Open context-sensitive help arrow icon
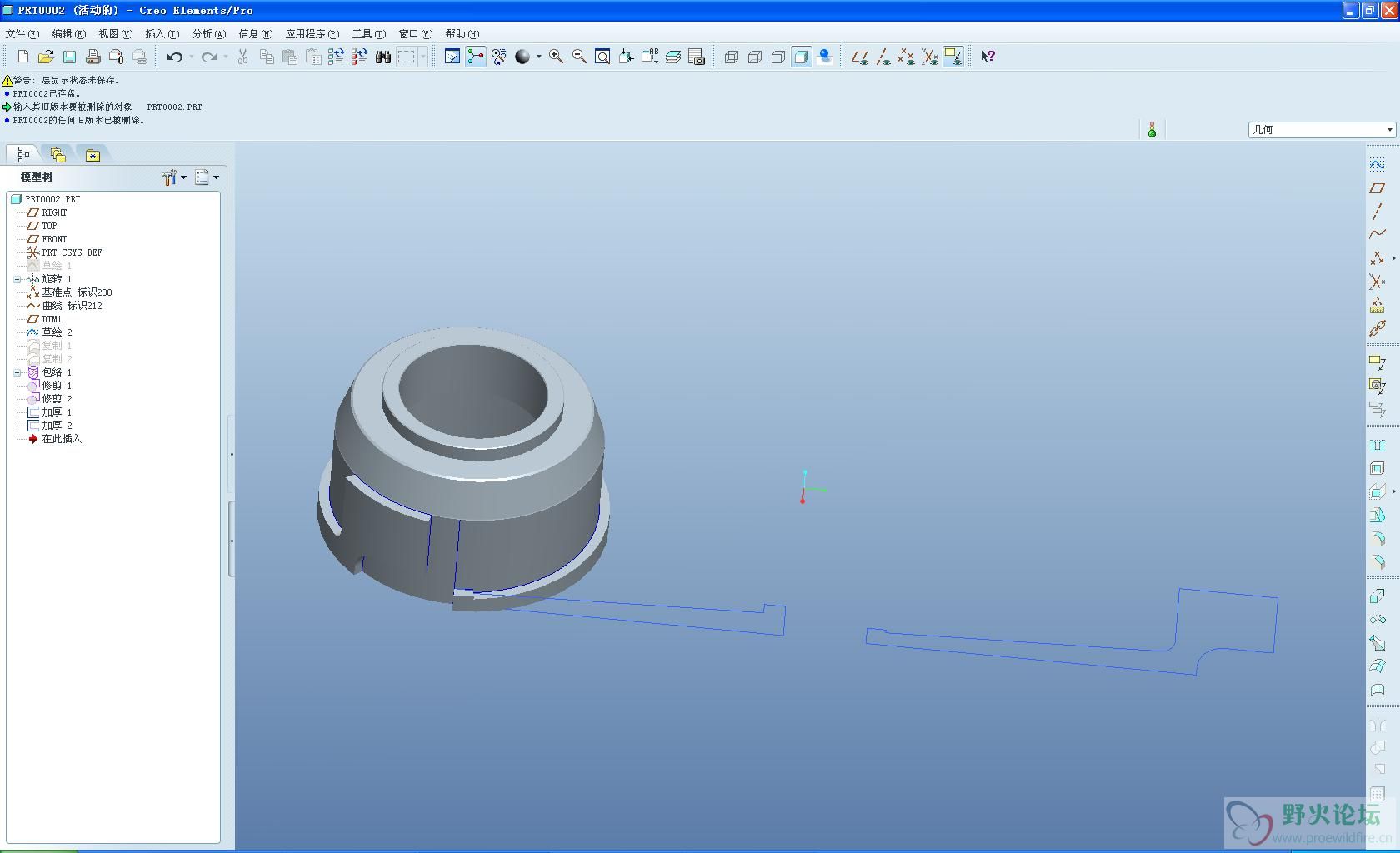1400x853 pixels. 987,57
